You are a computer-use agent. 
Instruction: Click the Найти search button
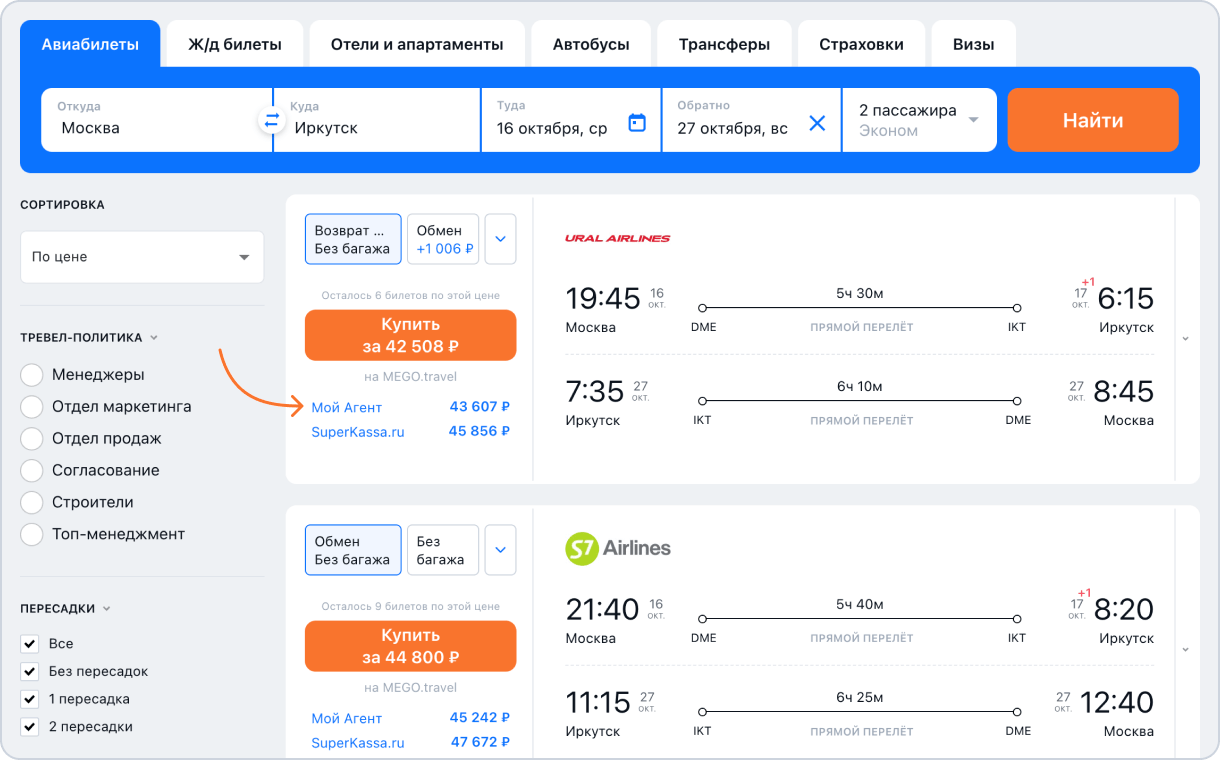1093,120
